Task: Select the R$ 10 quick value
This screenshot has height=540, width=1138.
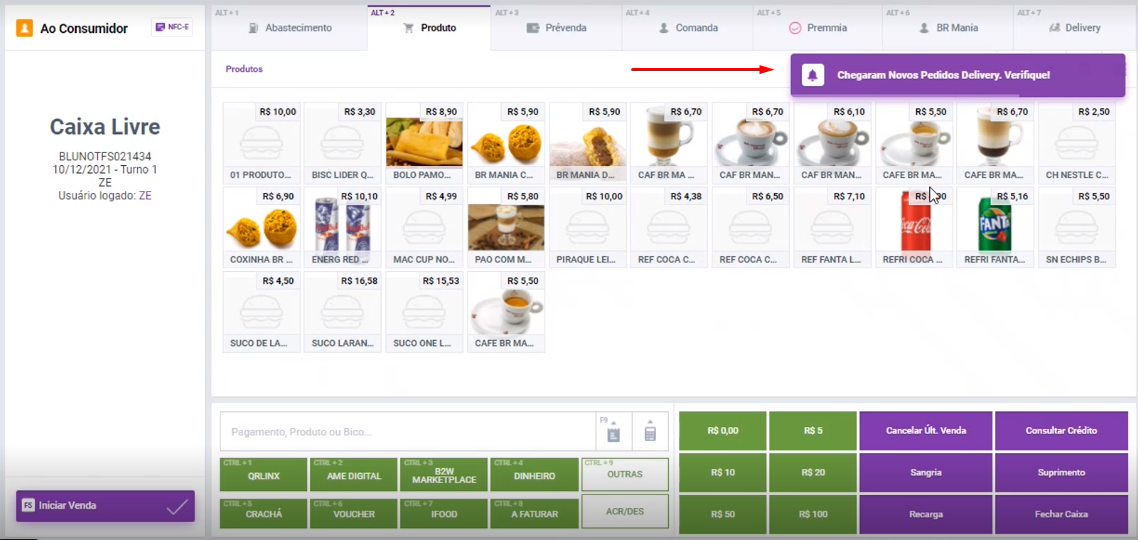Action: click(x=722, y=472)
